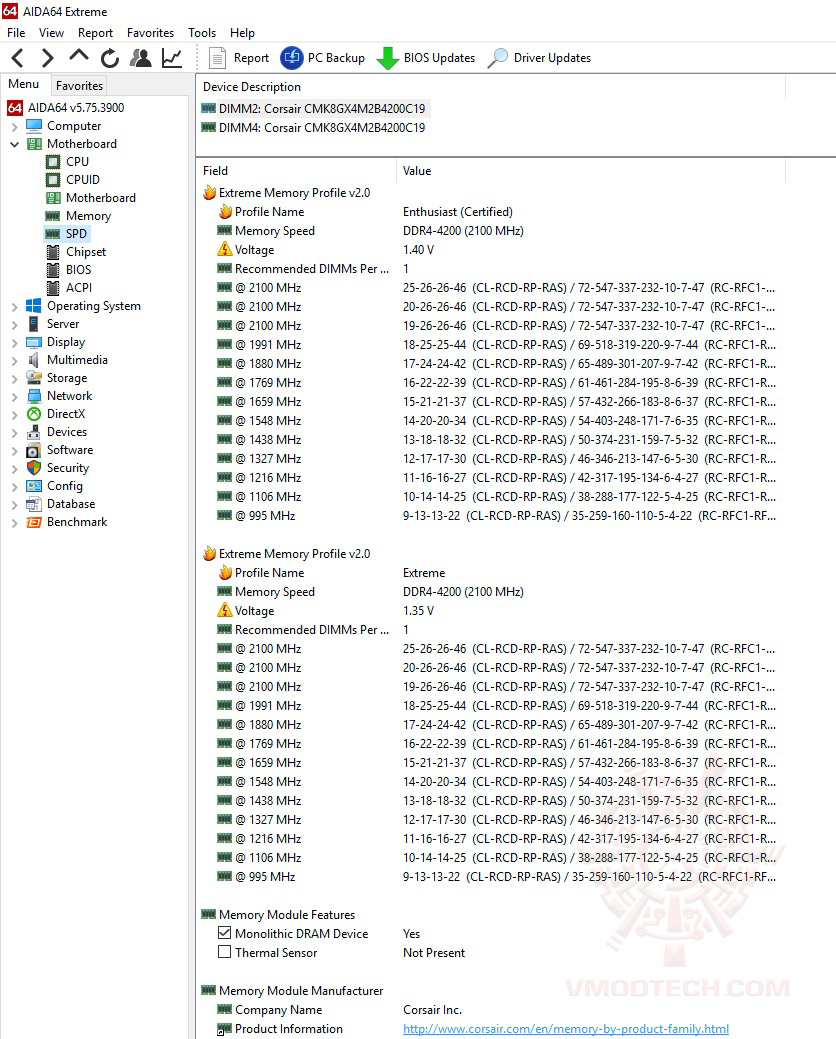
Task: Switch to the Menu tab
Action: coord(24,84)
